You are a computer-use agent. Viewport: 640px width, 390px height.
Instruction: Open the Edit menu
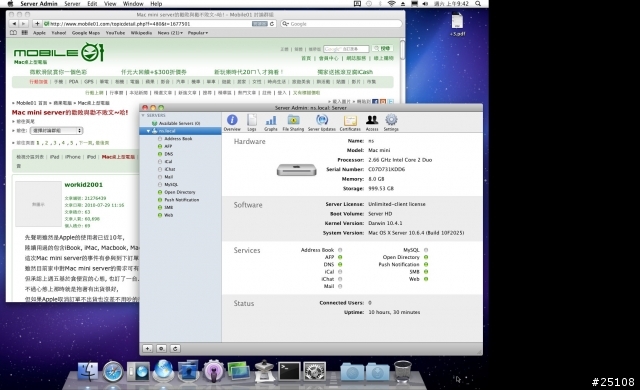pos(92,4)
